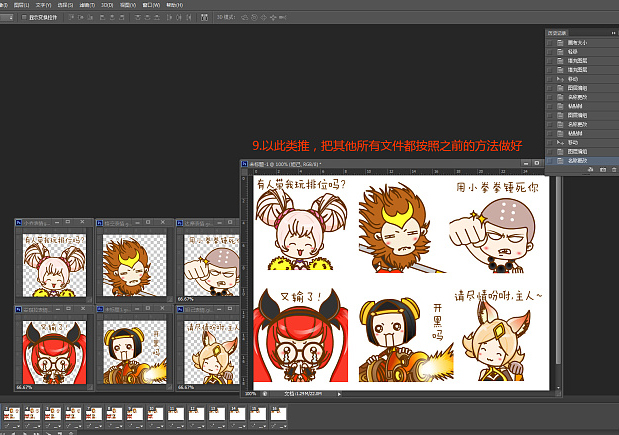Click the distribute horizontal centers icon
This screenshot has width=619, height=435.
[179, 17]
